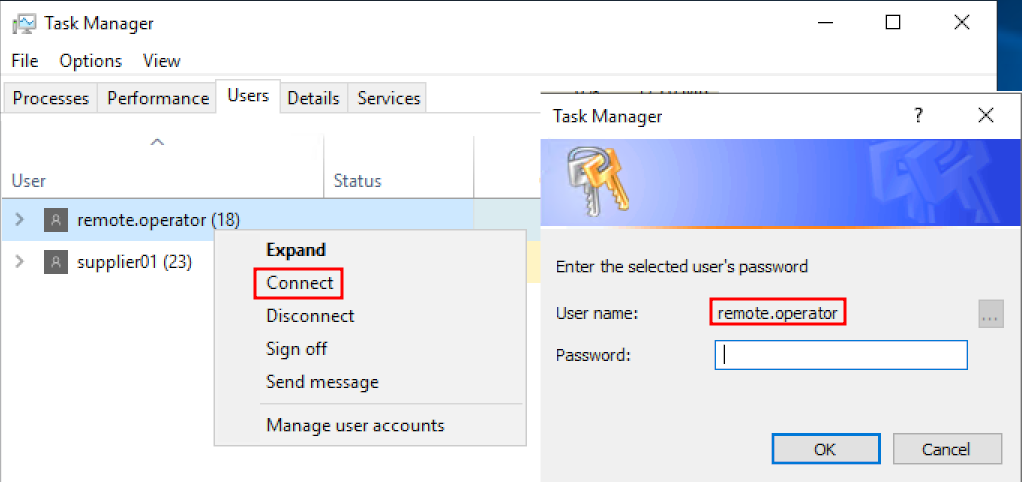Screen dimensions: 1022x482
Task: Click the remote.operator user avatar icon
Action: tap(56, 220)
